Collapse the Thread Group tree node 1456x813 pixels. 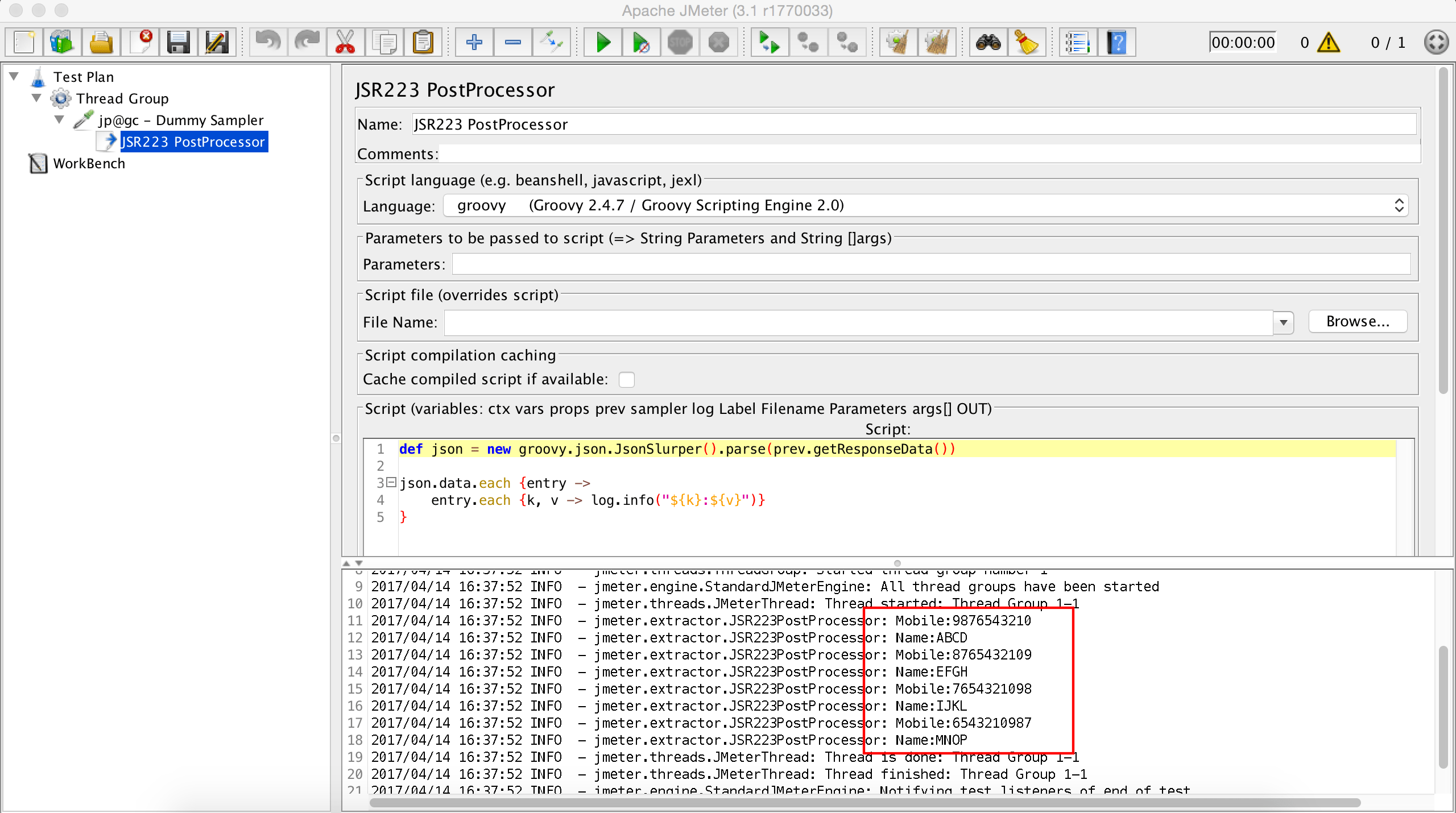pos(37,98)
